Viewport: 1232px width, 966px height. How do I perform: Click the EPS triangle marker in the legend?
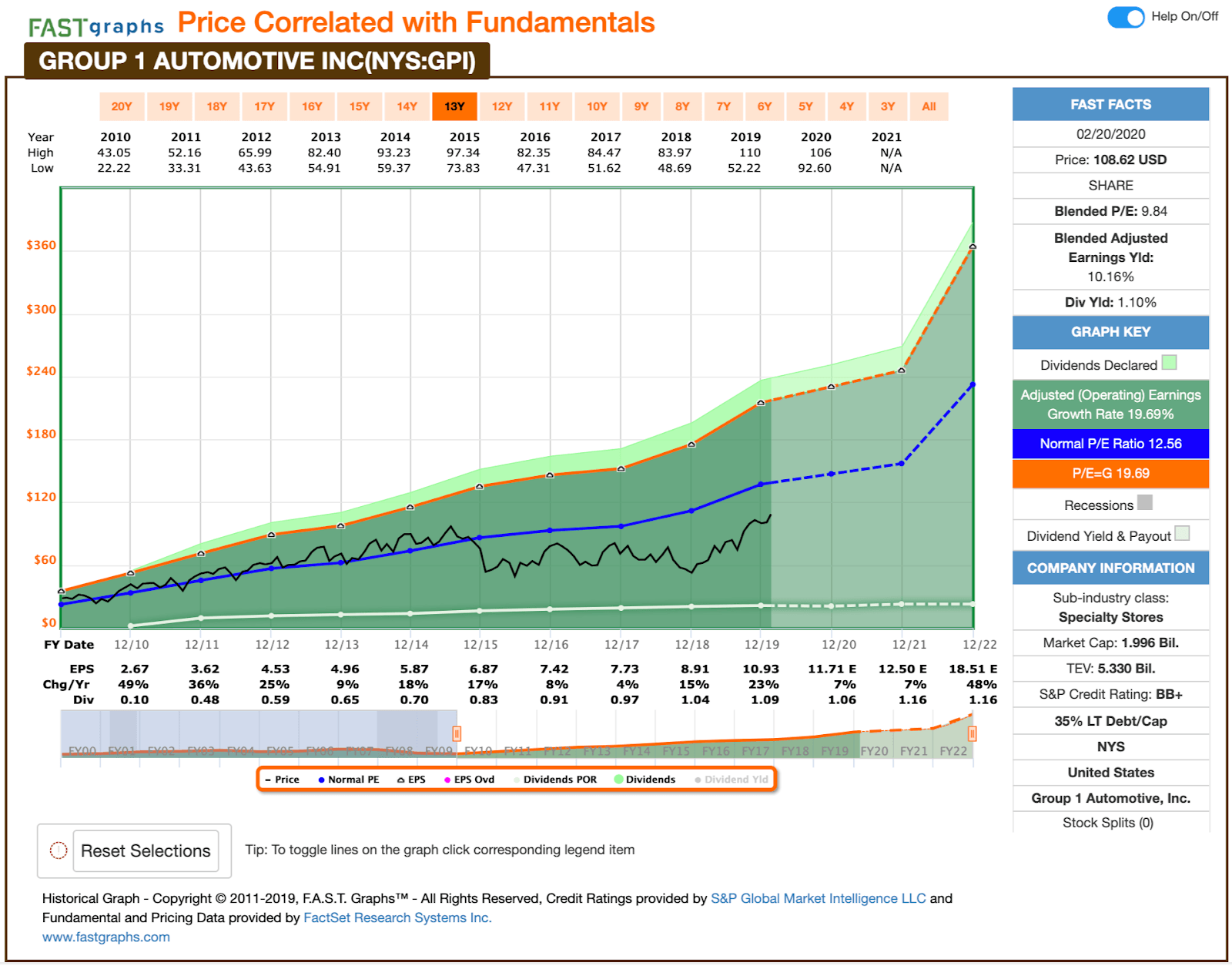(400, 779)
